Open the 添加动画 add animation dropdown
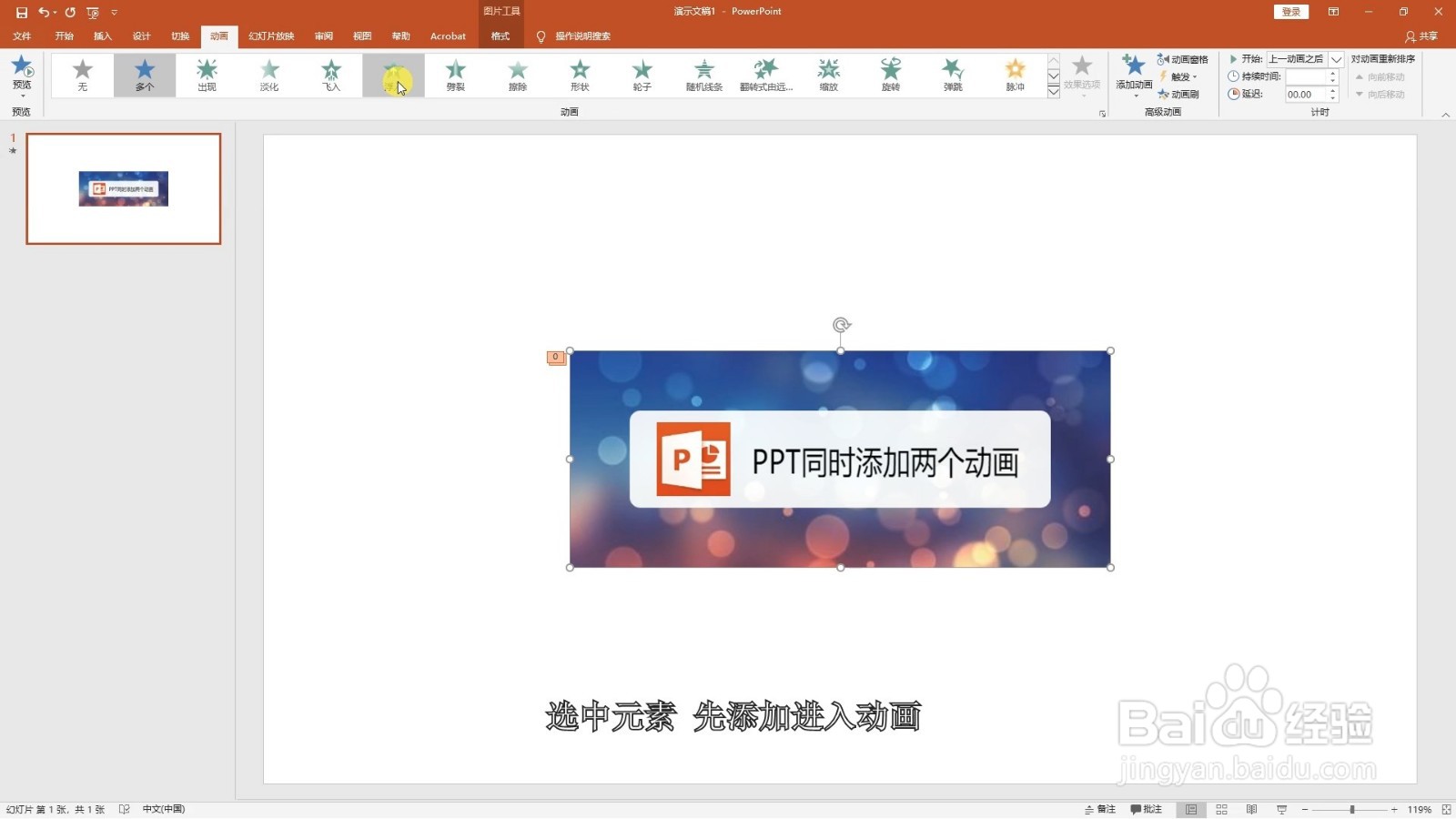Screen dimensions: 1456x819 point(1134,76)
